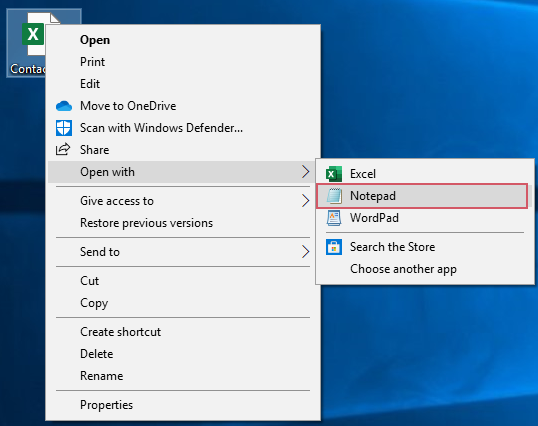
Task: Choose Open from the context menu
Action: (x=183, y=40)
